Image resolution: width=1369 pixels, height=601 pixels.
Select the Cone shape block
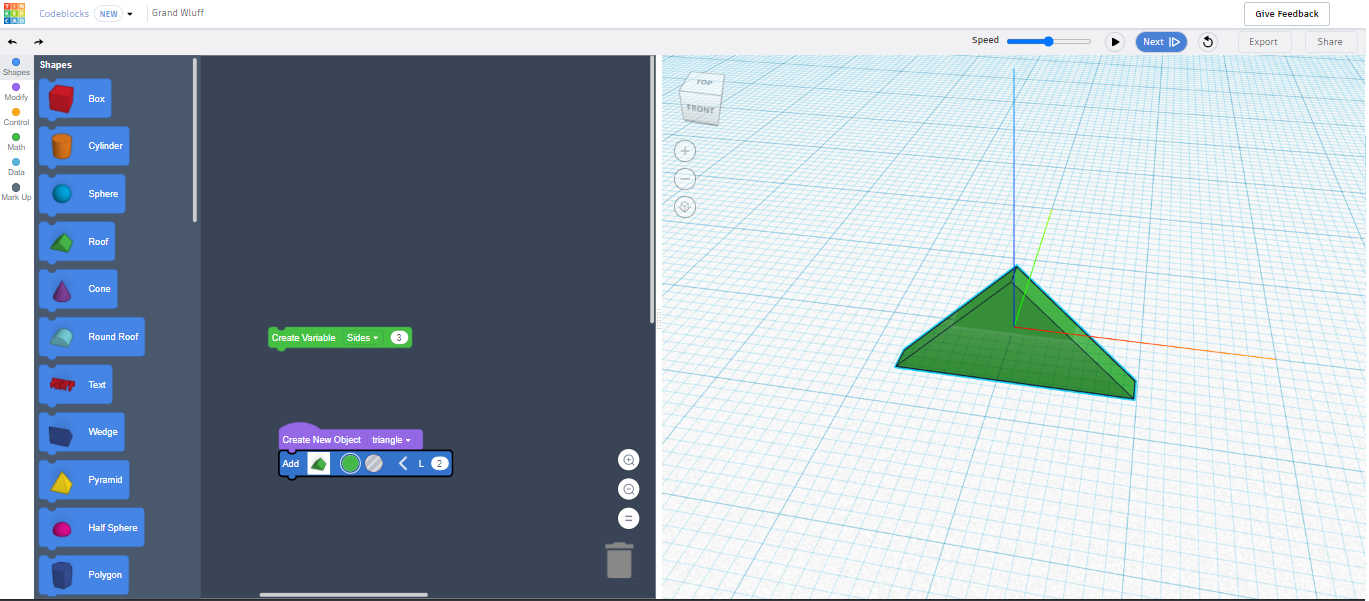coord(78,289)
